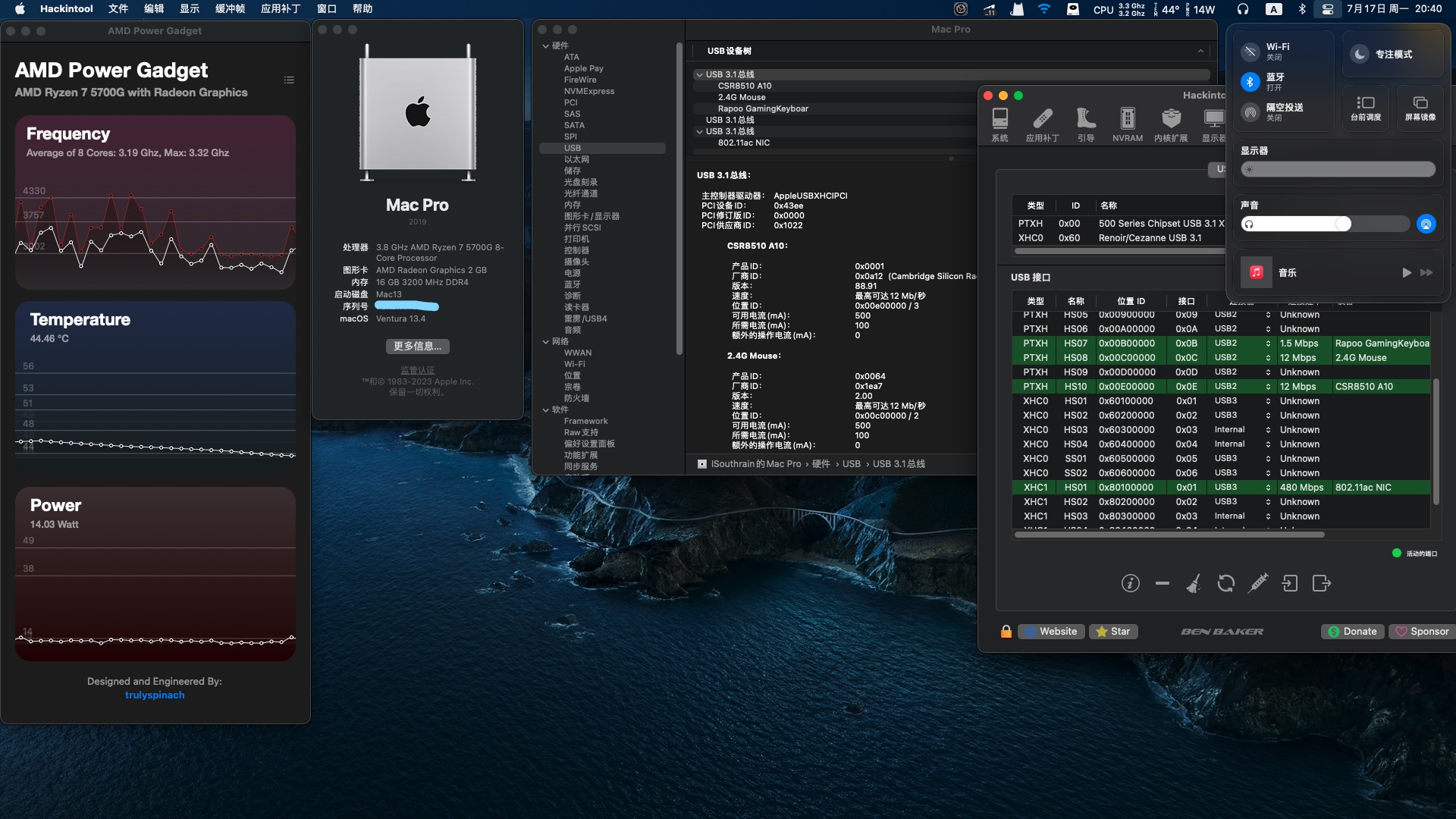Open the NVRAM toolbar icon
This screenshot has height=819, width=1456.
1128,124
